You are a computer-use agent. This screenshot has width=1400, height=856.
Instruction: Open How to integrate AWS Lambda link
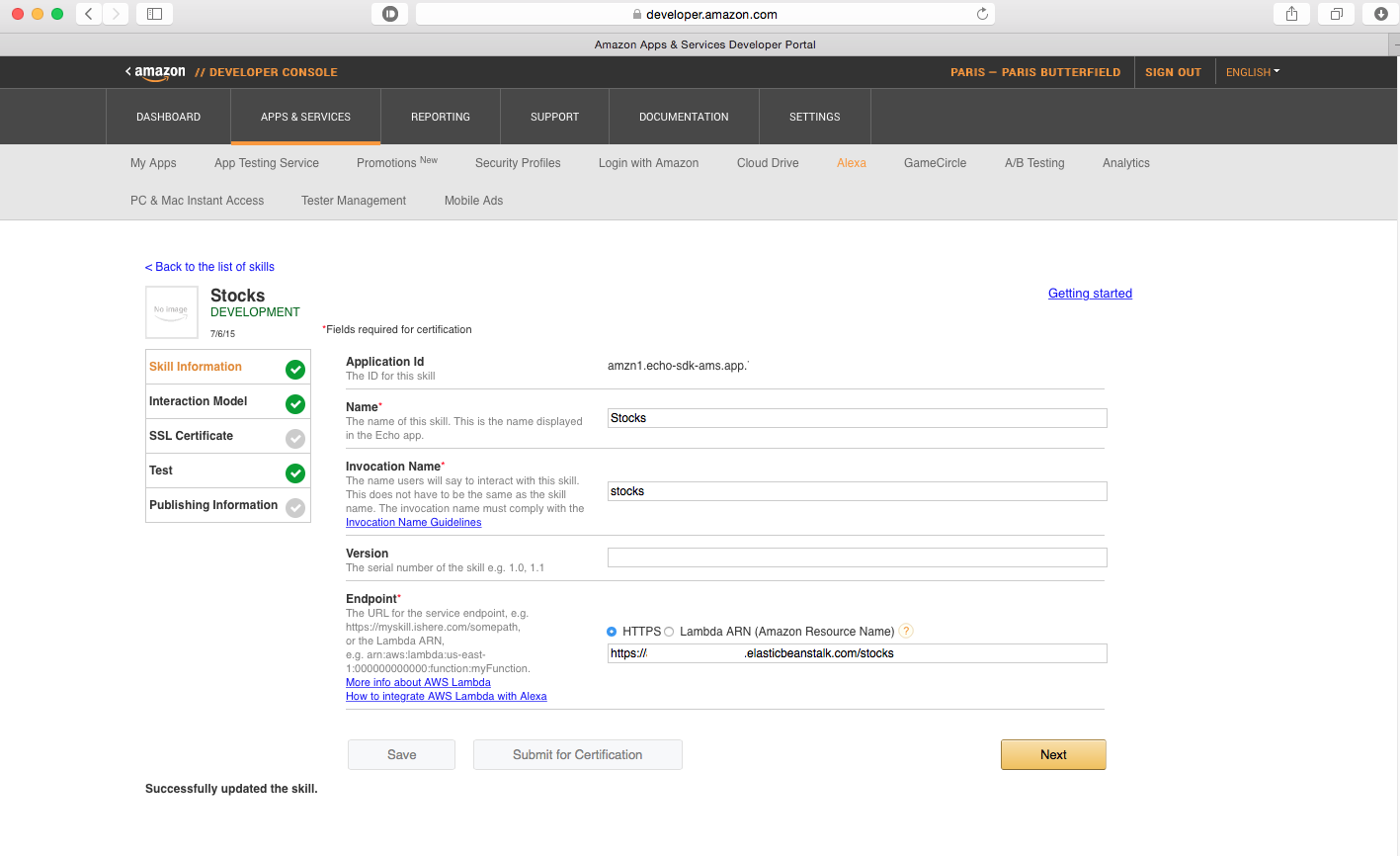click(x=446, y=696)
